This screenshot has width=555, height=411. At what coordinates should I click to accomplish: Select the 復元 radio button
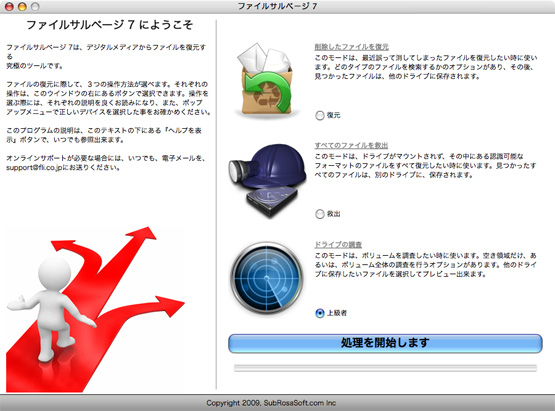pyautogui.click(x=320, y=115)
